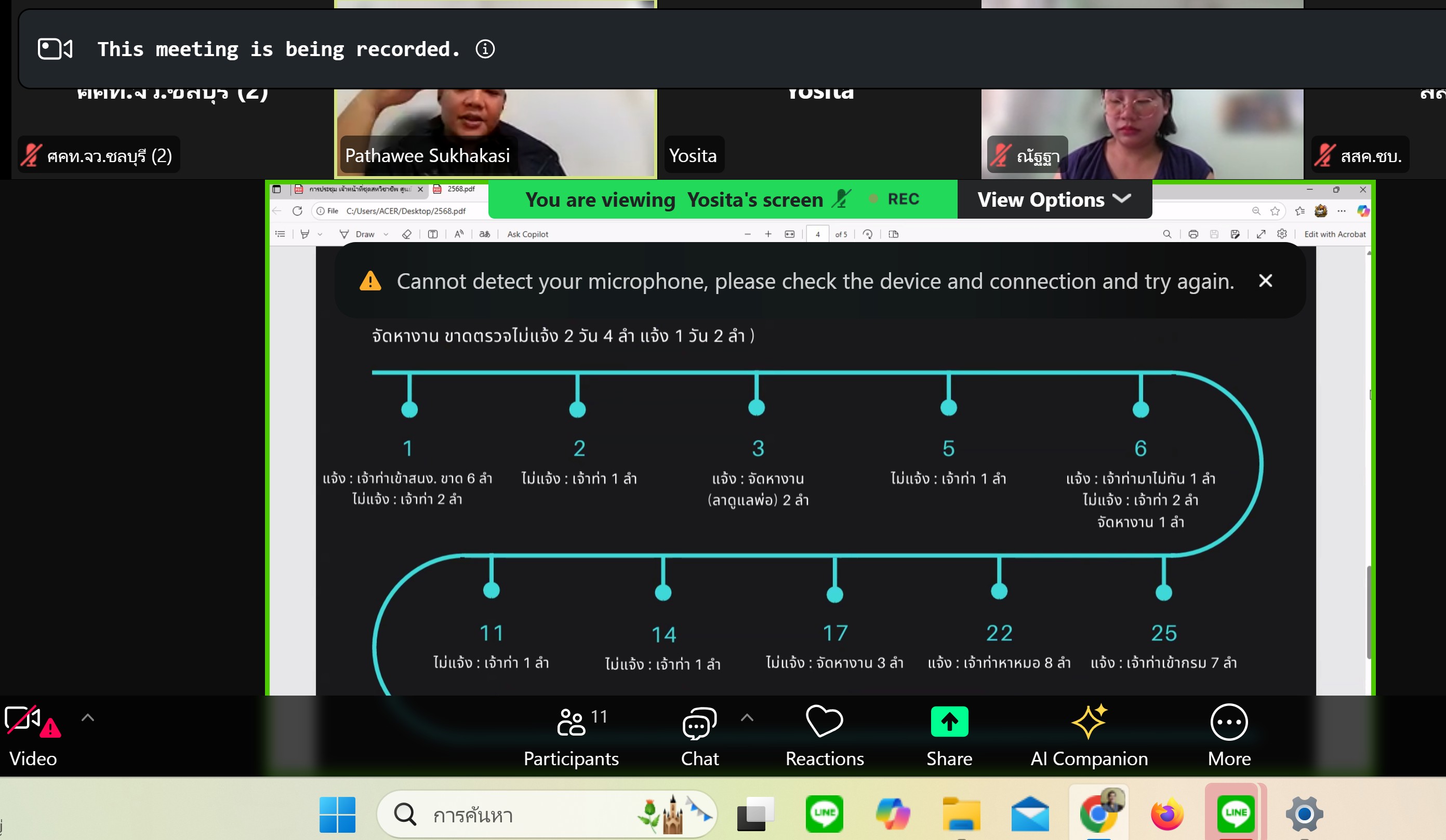The image size is (1446, 840).
Task: Open File Explorer from the taskbar
Action: [961, 814]
